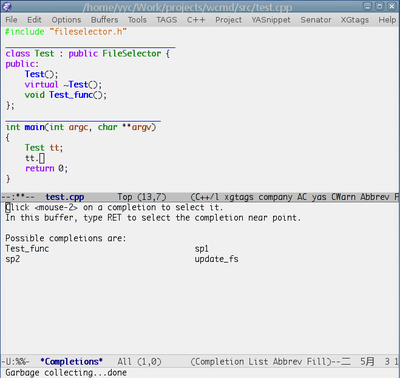
Task: Maximize the Emacs window
Action: [379, 6]
